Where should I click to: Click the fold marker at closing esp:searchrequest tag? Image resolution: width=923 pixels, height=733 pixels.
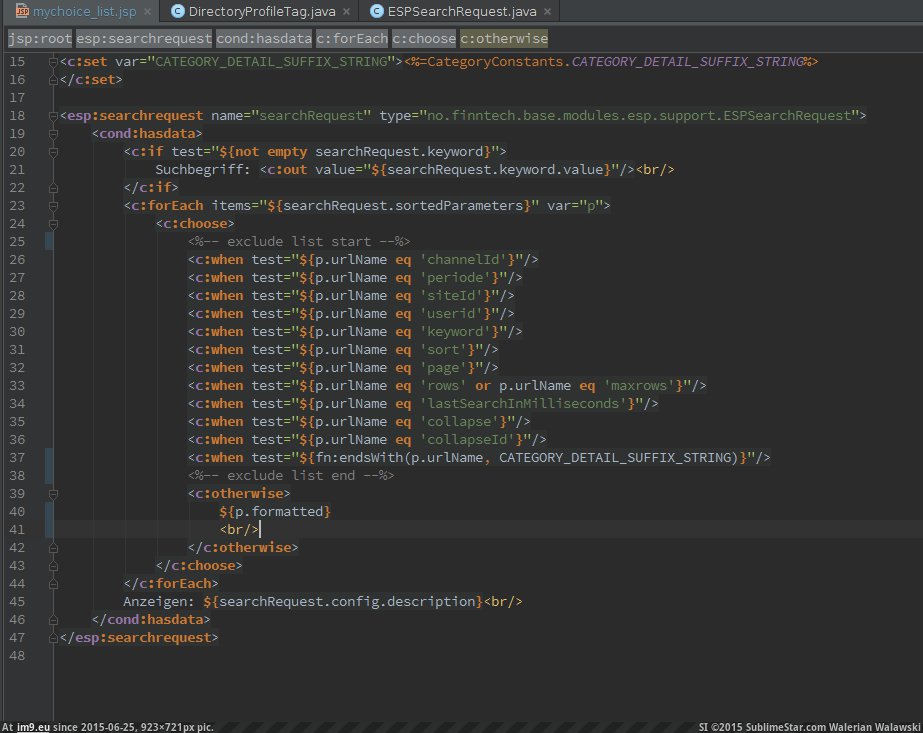coord(53,638)
